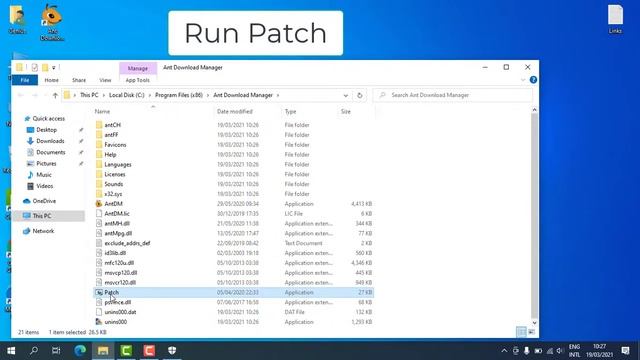The image size is (640, 360).
Task: Expand chevron after Ant Download Manager breadcrumb
Action: [278, 95]
